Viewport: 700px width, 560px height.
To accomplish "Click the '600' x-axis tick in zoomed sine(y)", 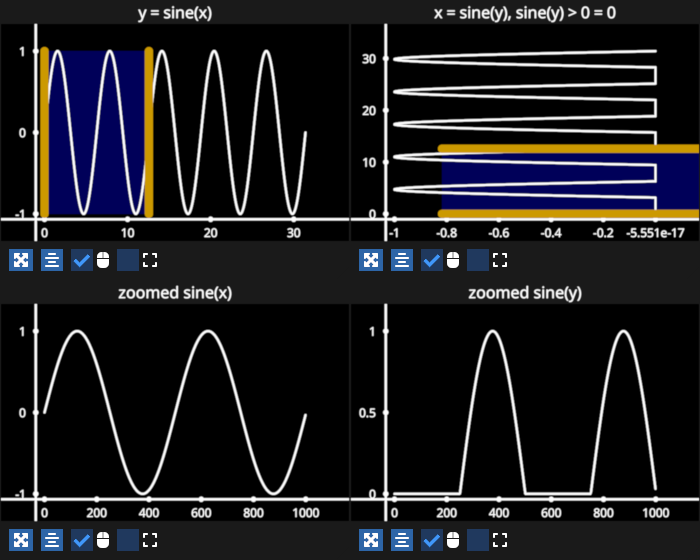I will [551, 513].
